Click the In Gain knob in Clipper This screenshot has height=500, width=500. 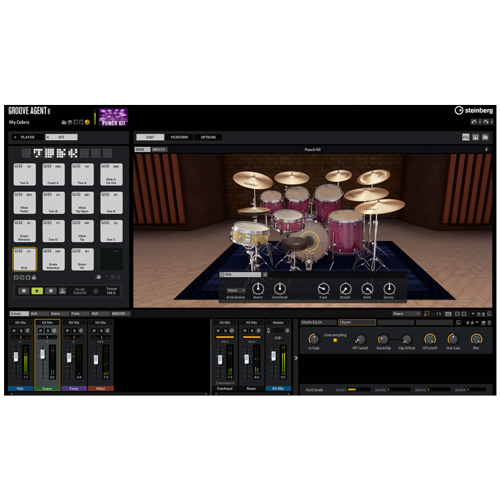(x=314, y=339)
